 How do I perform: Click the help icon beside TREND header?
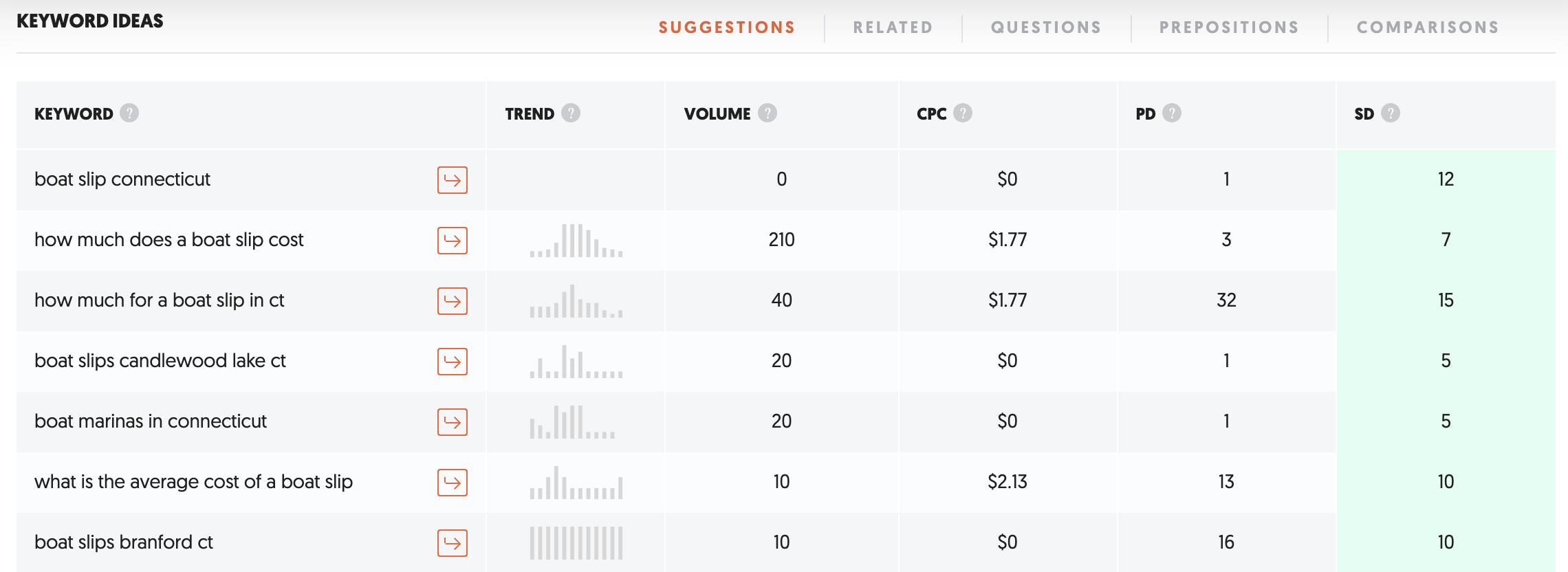coord(571,113)
